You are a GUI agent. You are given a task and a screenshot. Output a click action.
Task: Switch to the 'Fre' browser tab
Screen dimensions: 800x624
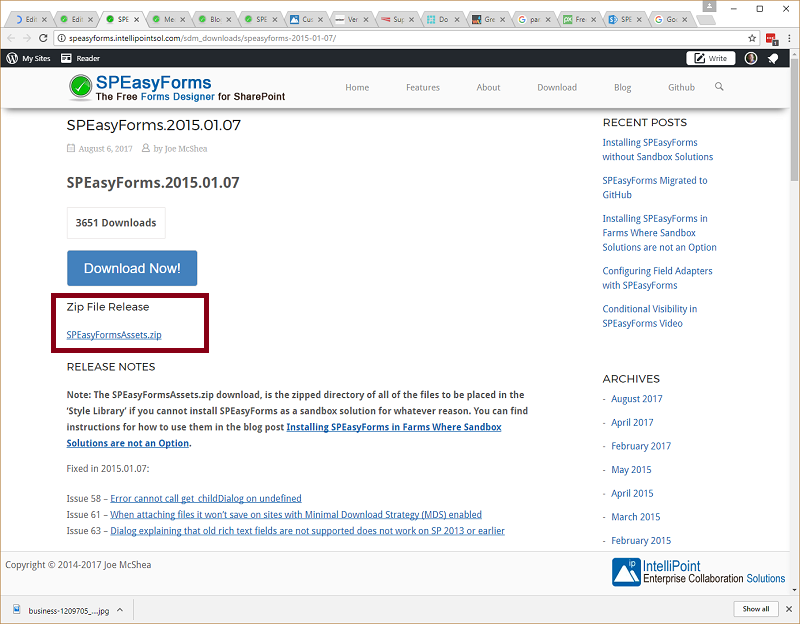click(x=580, y=19)
